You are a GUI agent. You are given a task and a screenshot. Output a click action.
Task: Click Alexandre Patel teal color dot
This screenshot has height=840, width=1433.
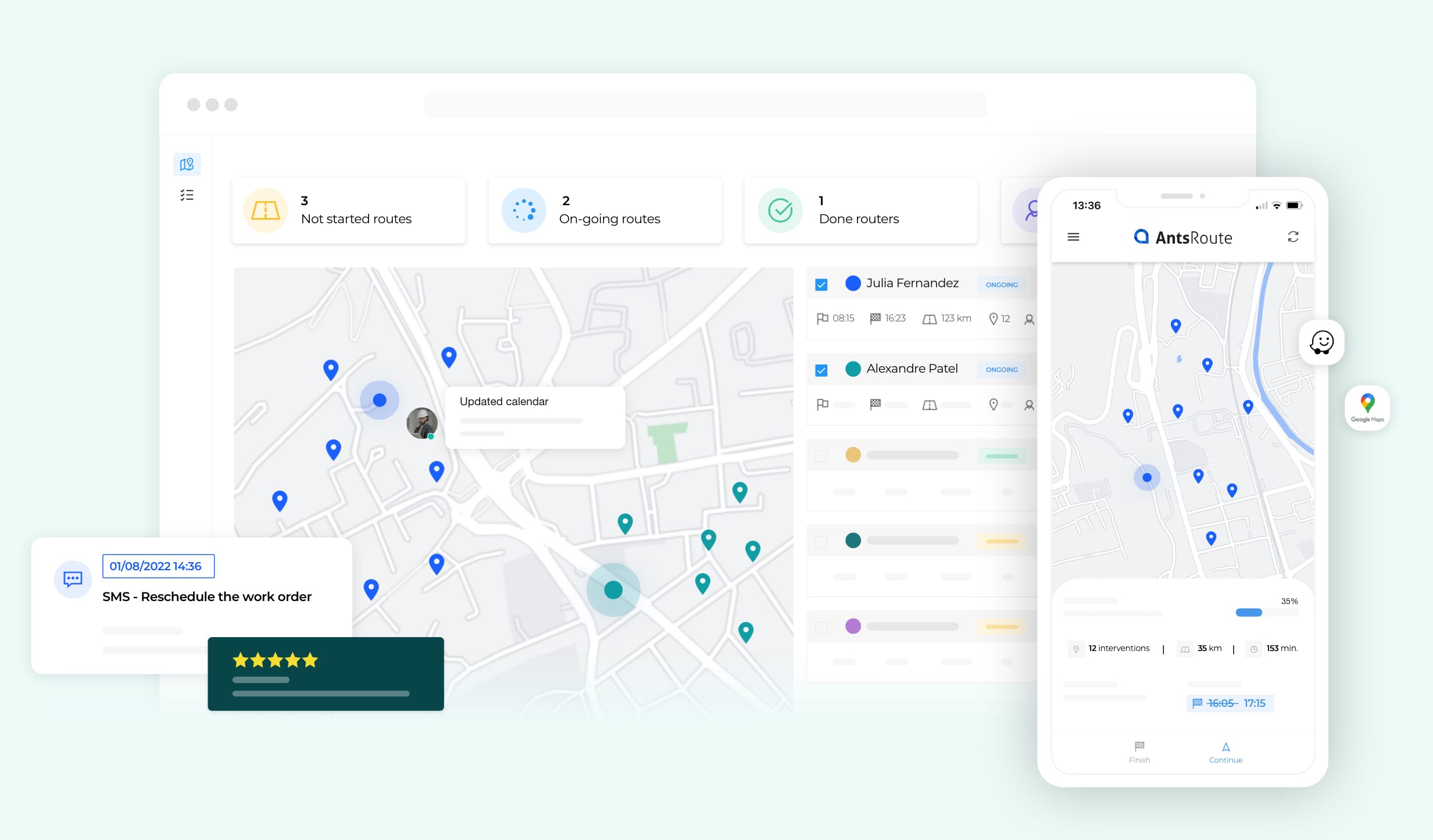(x=853, y=369)
